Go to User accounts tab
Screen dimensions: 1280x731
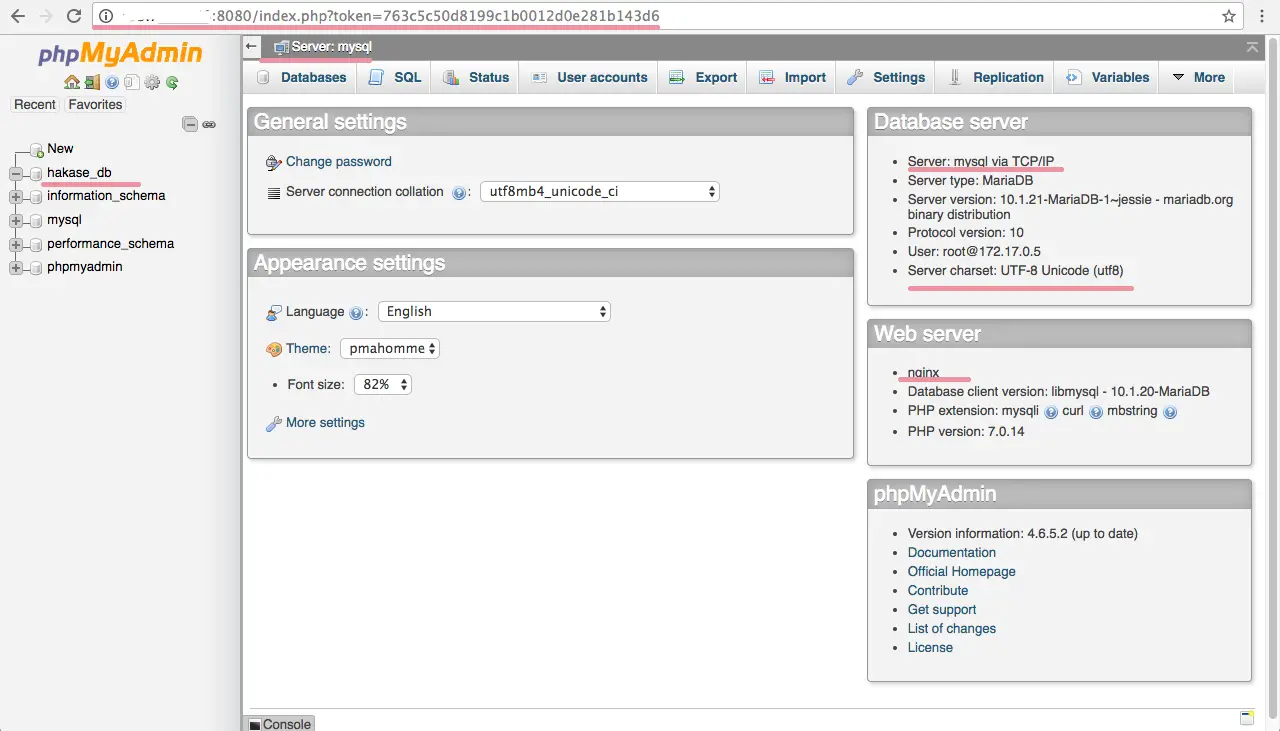click(x=588, y=77)
